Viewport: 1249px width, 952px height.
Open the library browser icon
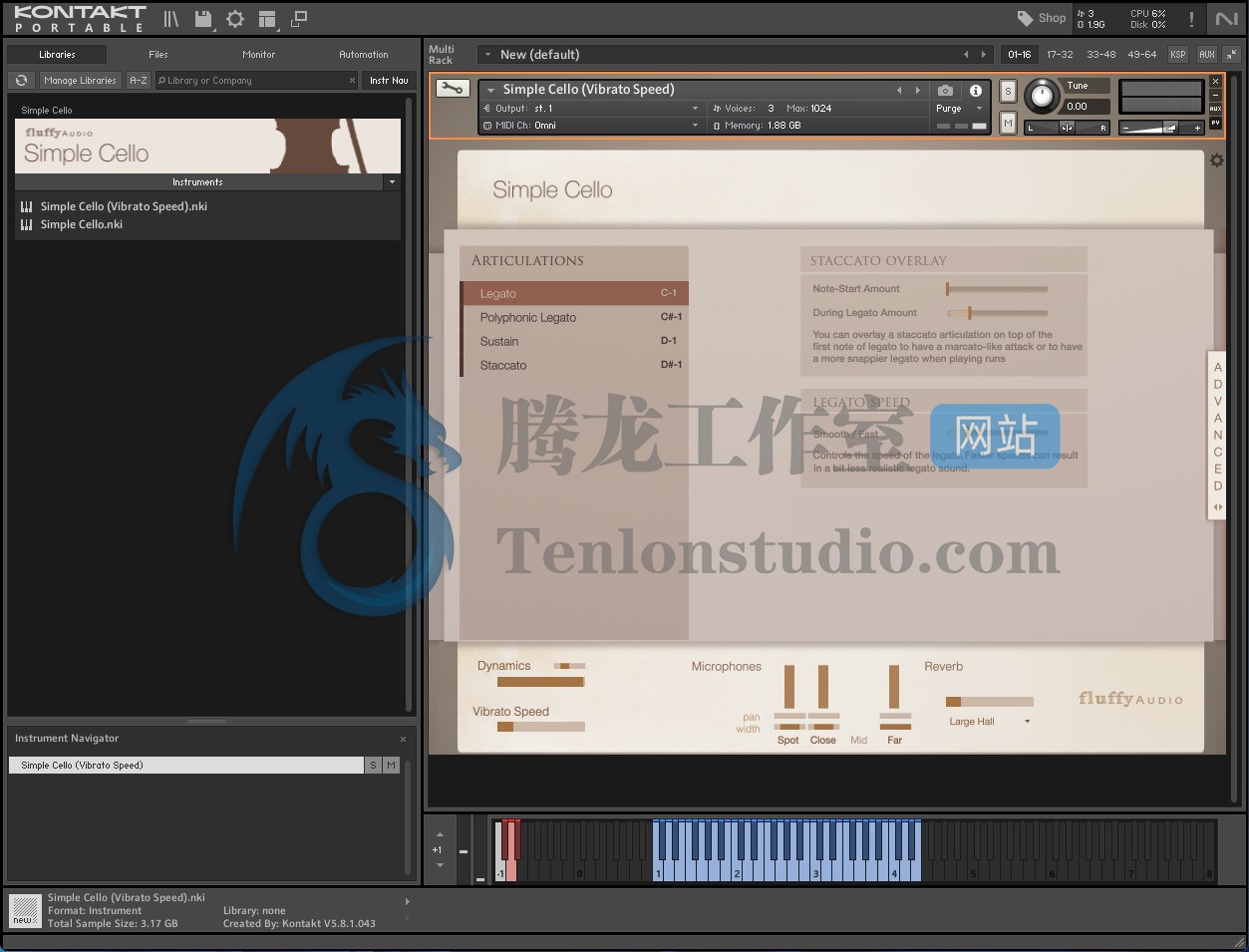point(171,19)
